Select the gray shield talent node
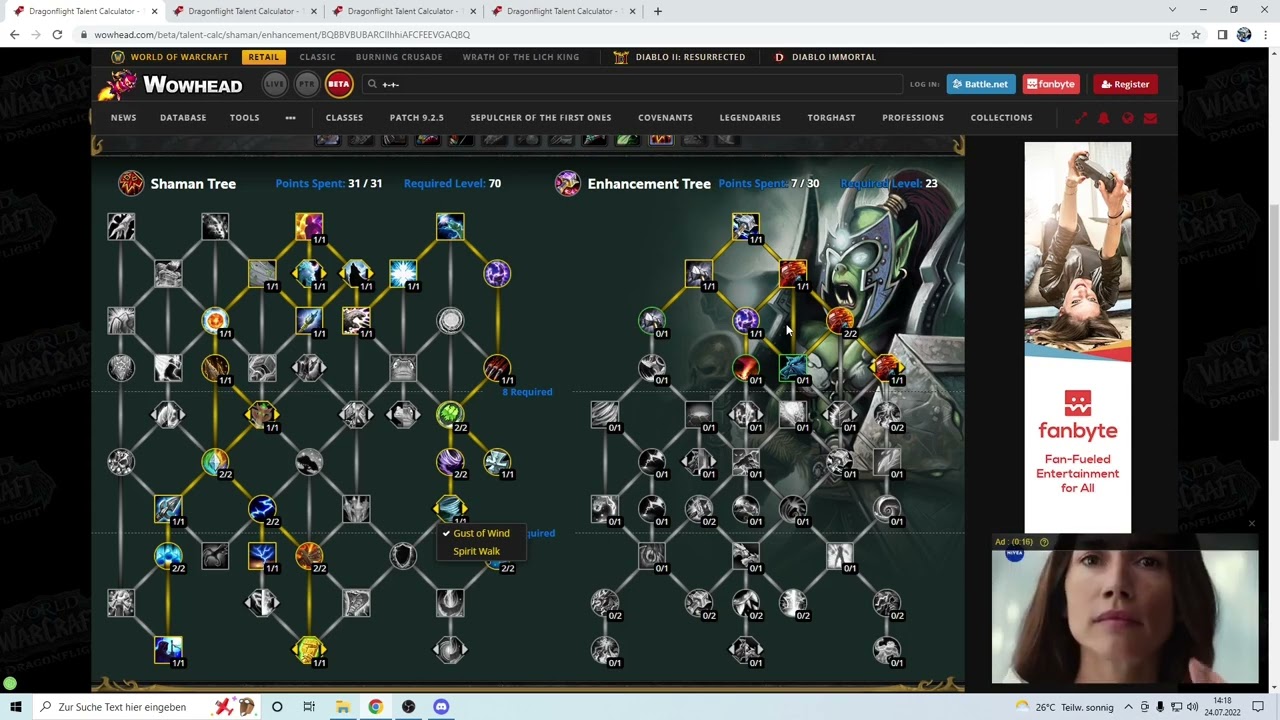The image size is (1280, 720). 403,555
